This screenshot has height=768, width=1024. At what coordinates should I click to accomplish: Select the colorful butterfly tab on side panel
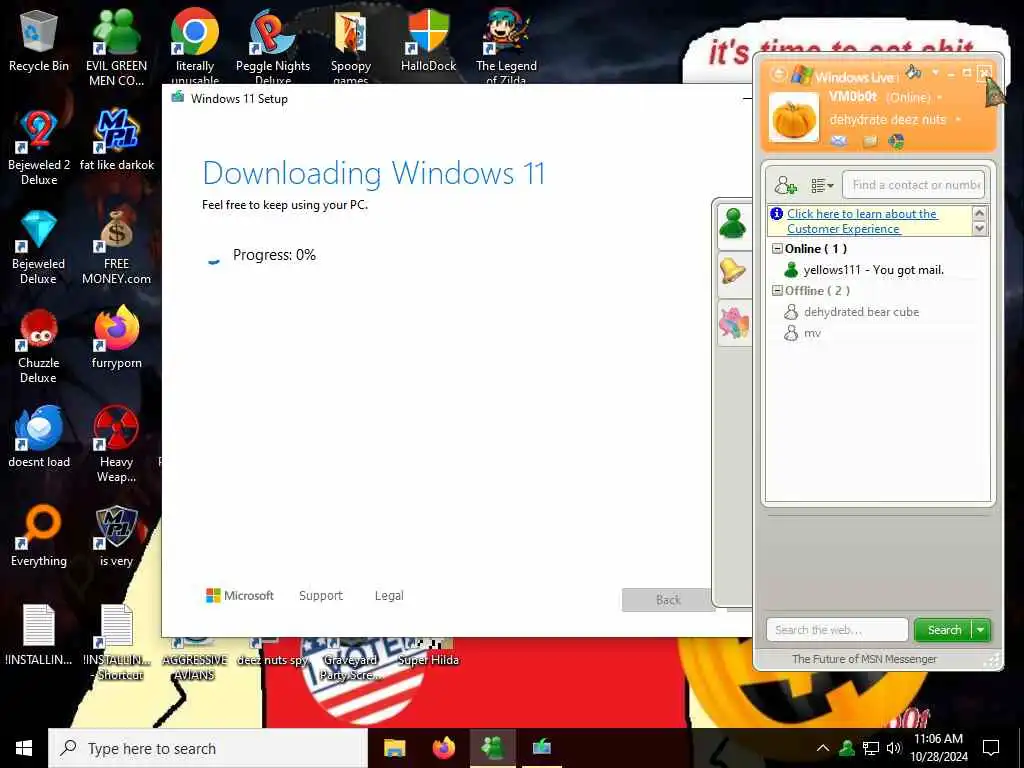[x=733, y=324]
